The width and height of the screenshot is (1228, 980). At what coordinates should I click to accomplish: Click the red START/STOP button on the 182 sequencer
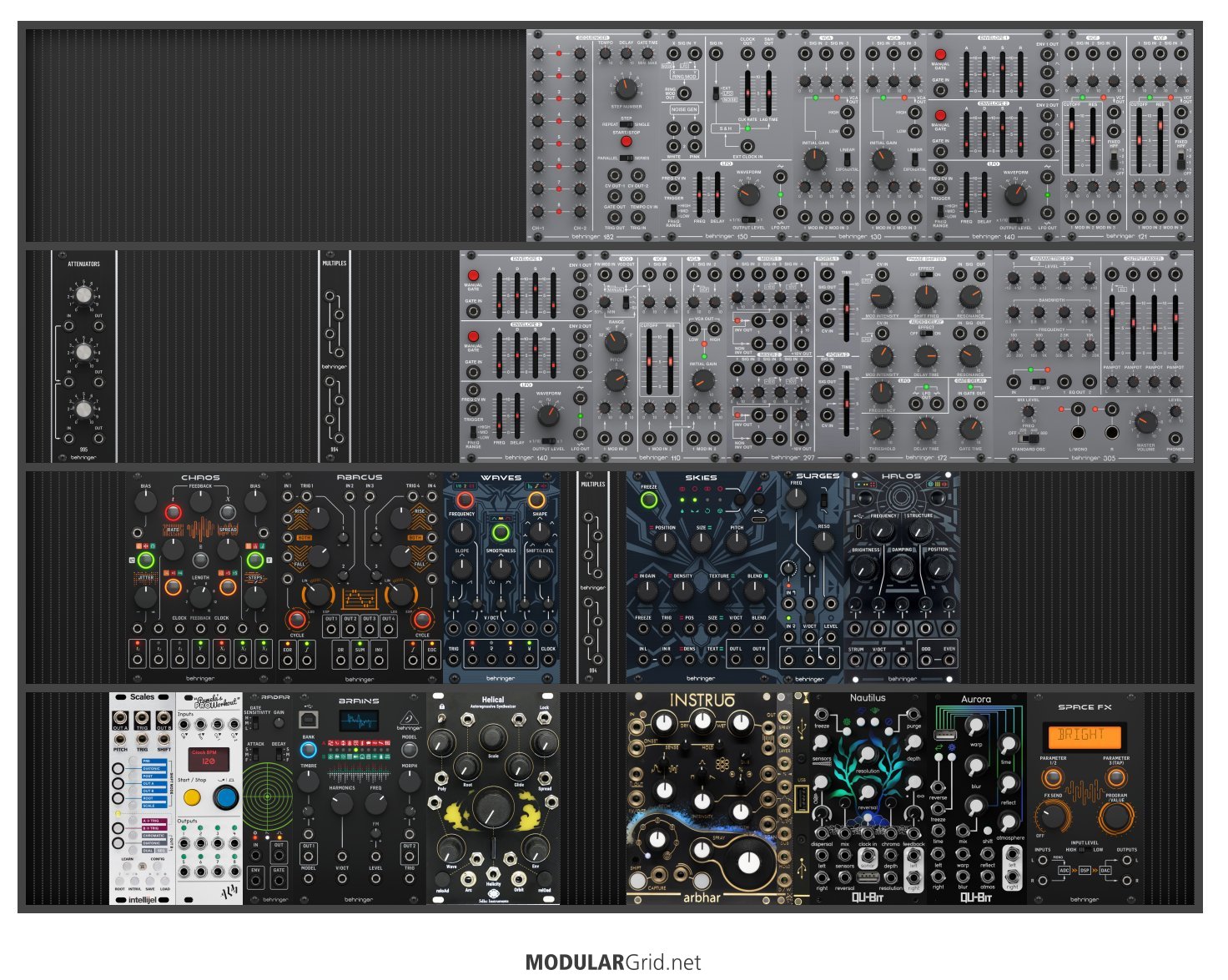pyautogui.click(x=626, y=141)
